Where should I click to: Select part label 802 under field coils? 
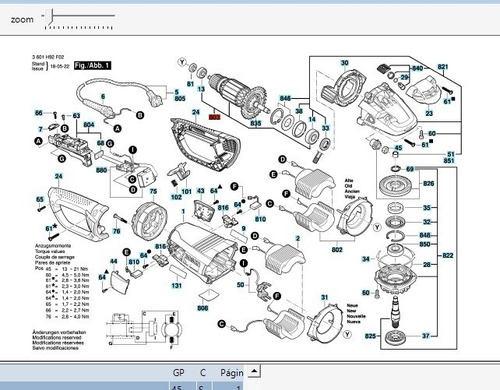click(x=337, y=250)
